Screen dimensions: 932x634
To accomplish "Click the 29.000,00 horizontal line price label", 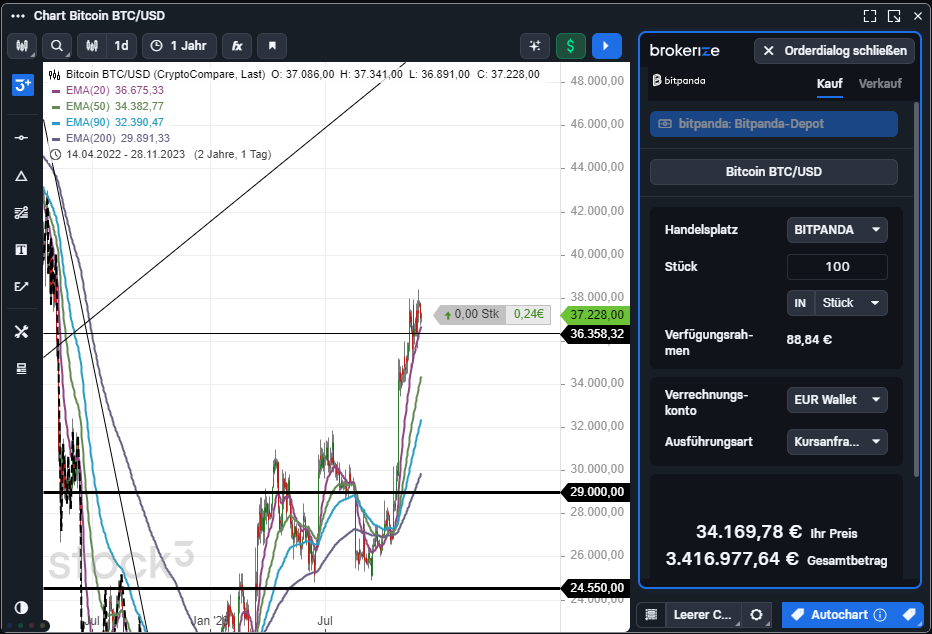I will coord(596,492).
